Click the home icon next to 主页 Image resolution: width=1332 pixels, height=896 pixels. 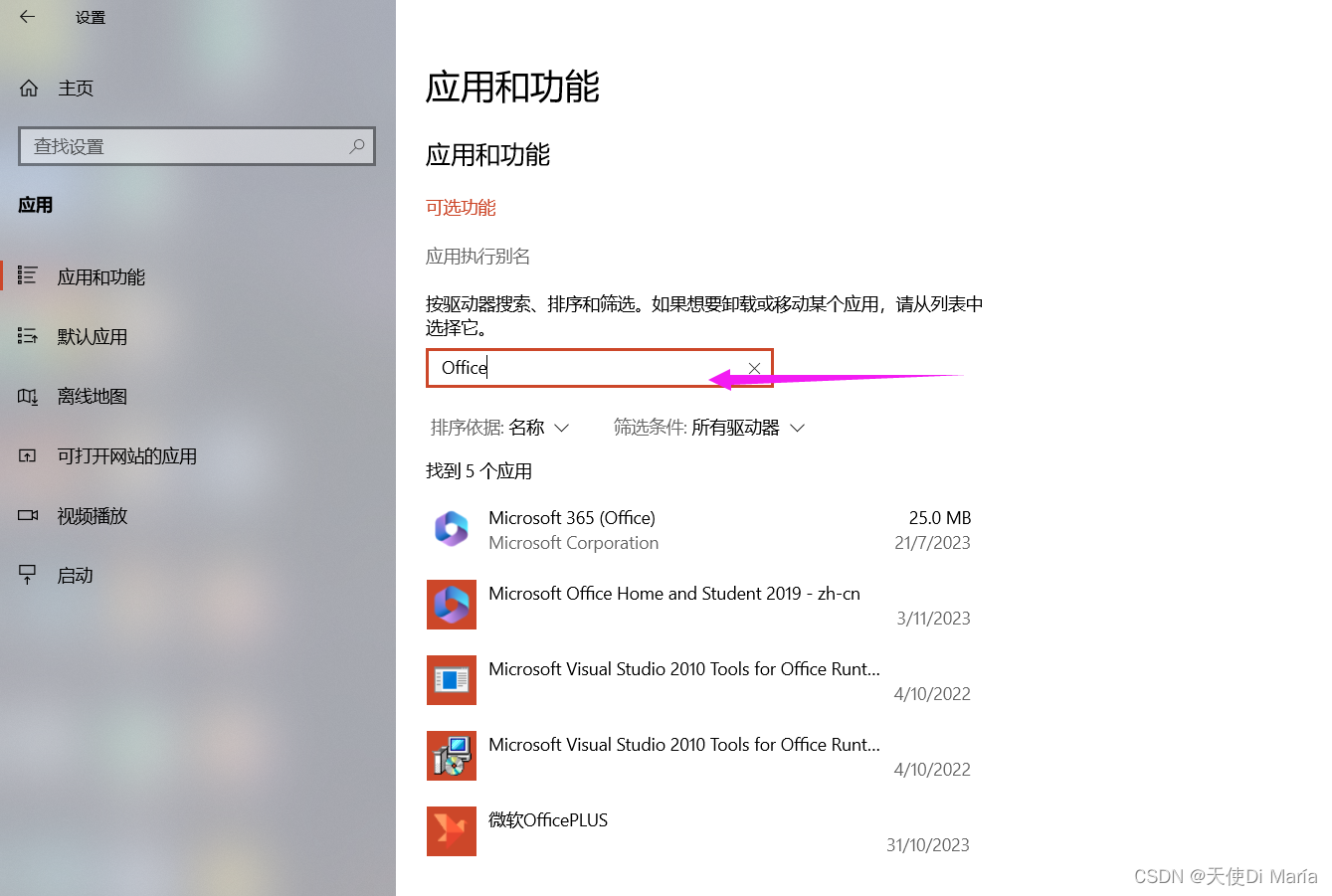coord(29,89)
